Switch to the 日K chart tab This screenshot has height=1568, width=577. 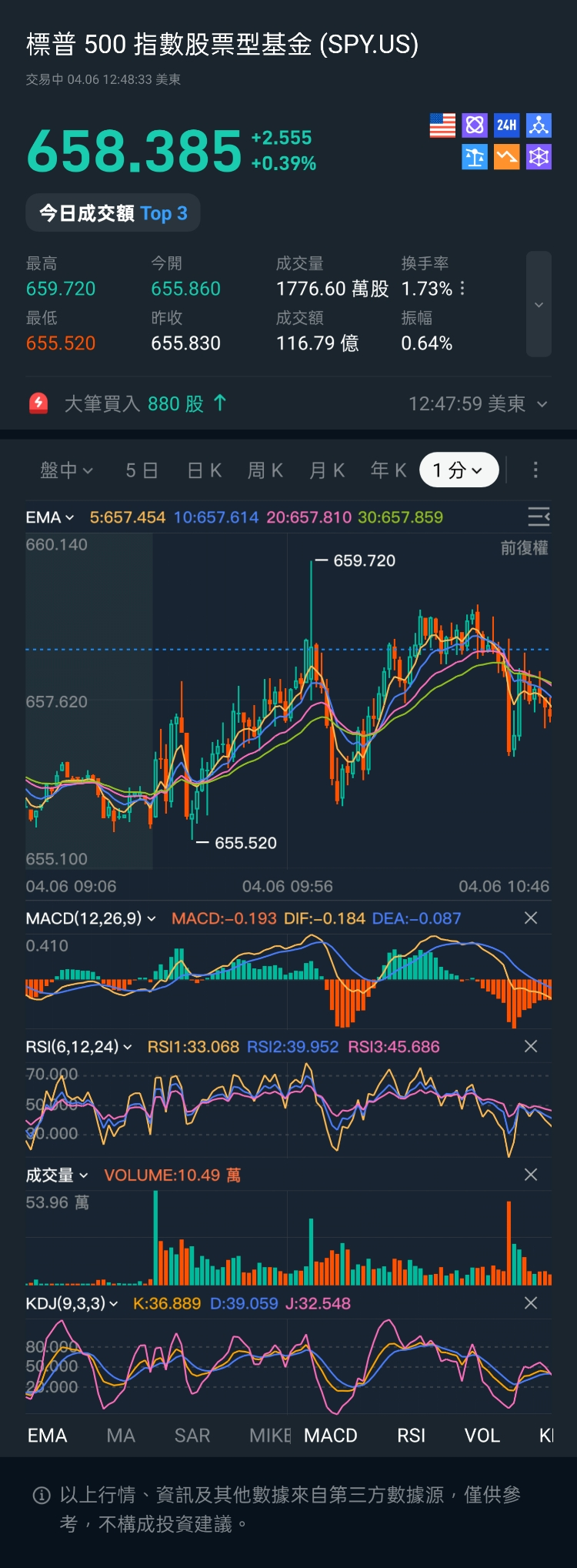[205, 470]
